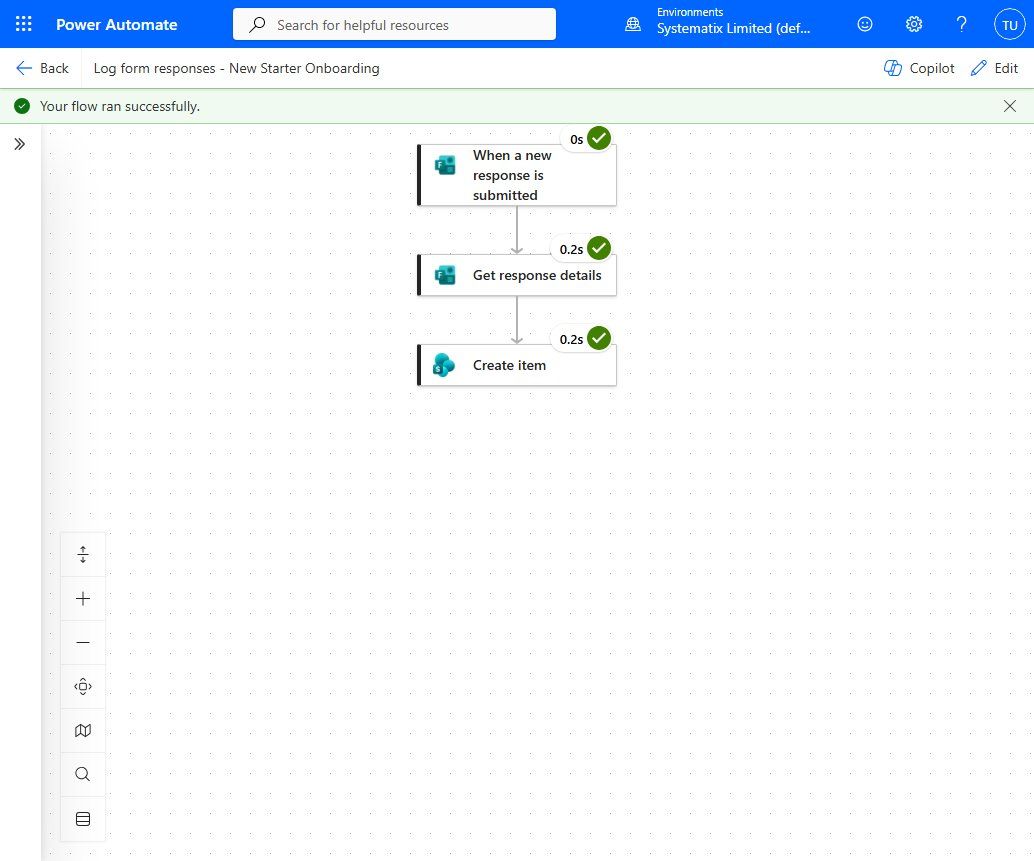Viewport: 1034px width, 861px height.
Task: Click 0.2s duration on Get response details
Action: click(x=571, y=250)
